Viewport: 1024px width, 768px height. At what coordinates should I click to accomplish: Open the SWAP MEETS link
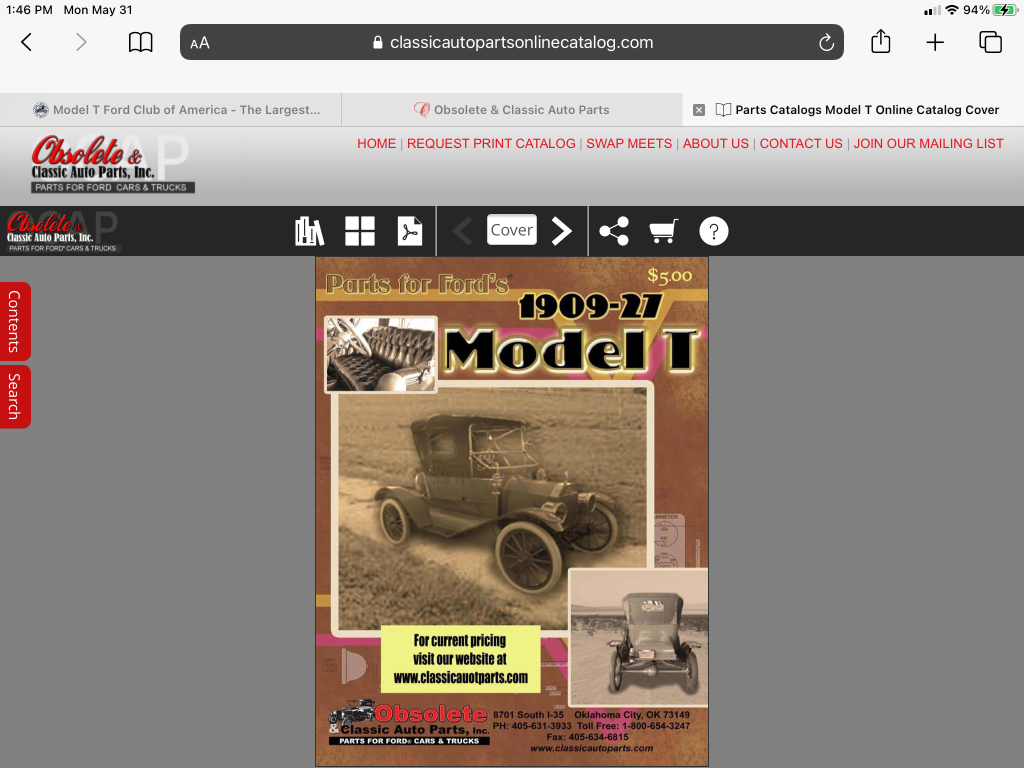pyautogui.click(x=629, y=143)
